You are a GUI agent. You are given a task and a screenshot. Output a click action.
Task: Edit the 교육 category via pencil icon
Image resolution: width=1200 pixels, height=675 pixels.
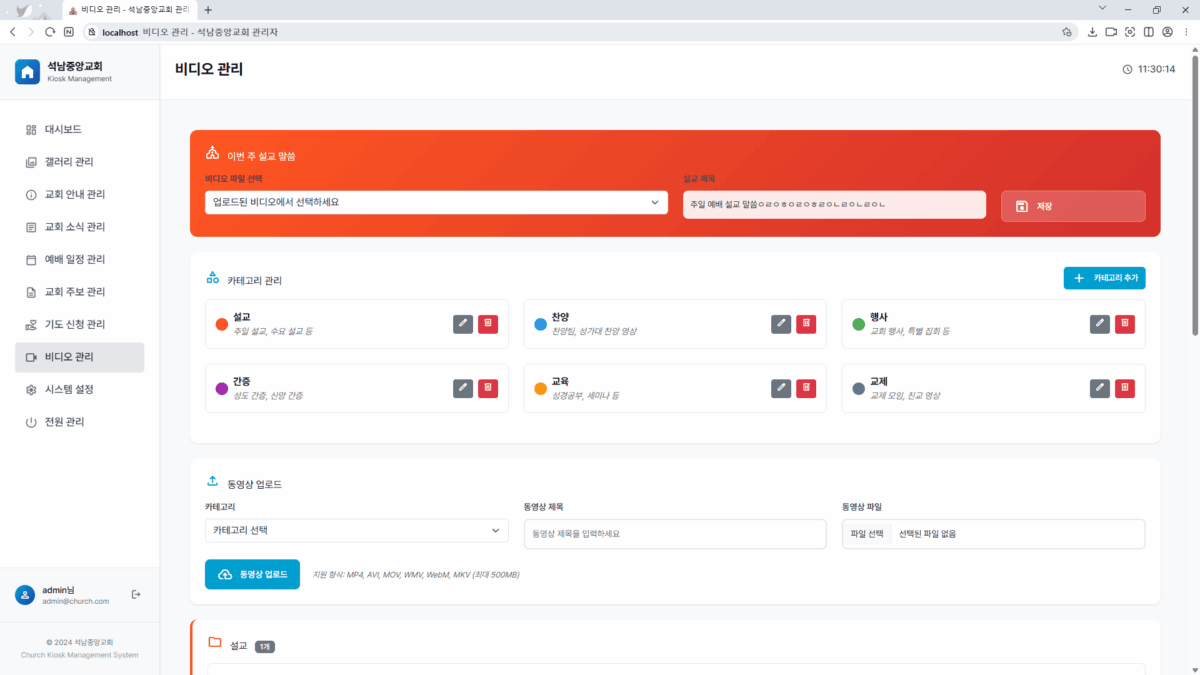(x=781, y=388)
